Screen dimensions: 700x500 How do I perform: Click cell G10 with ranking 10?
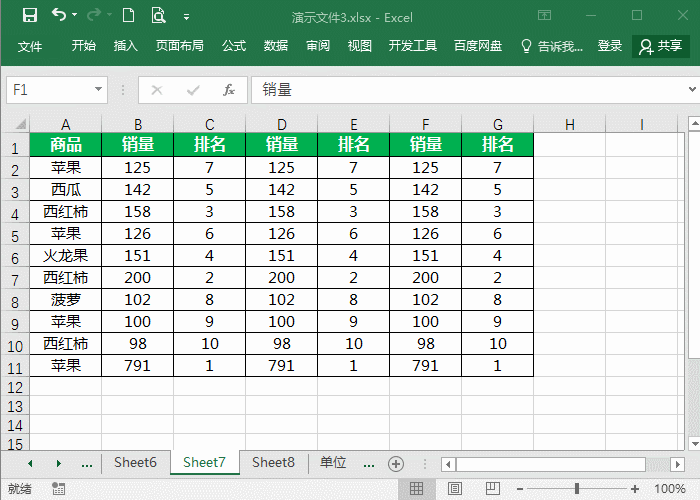coord(497,344)
